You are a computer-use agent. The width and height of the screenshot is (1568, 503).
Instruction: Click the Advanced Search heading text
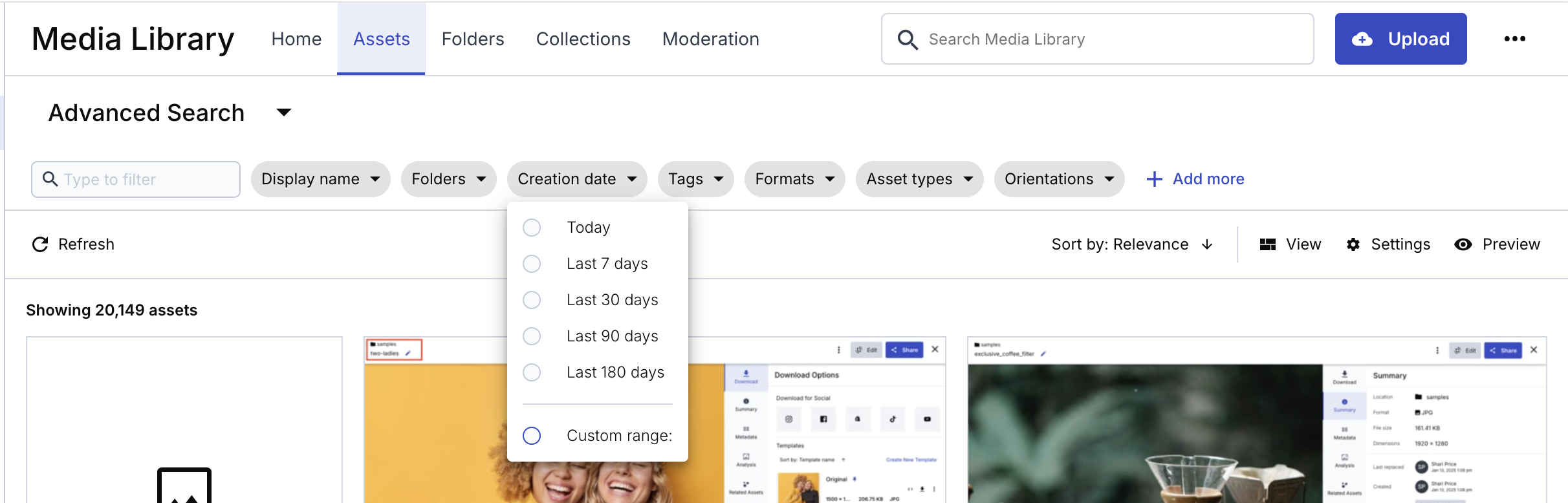click(x=147, y=112)
